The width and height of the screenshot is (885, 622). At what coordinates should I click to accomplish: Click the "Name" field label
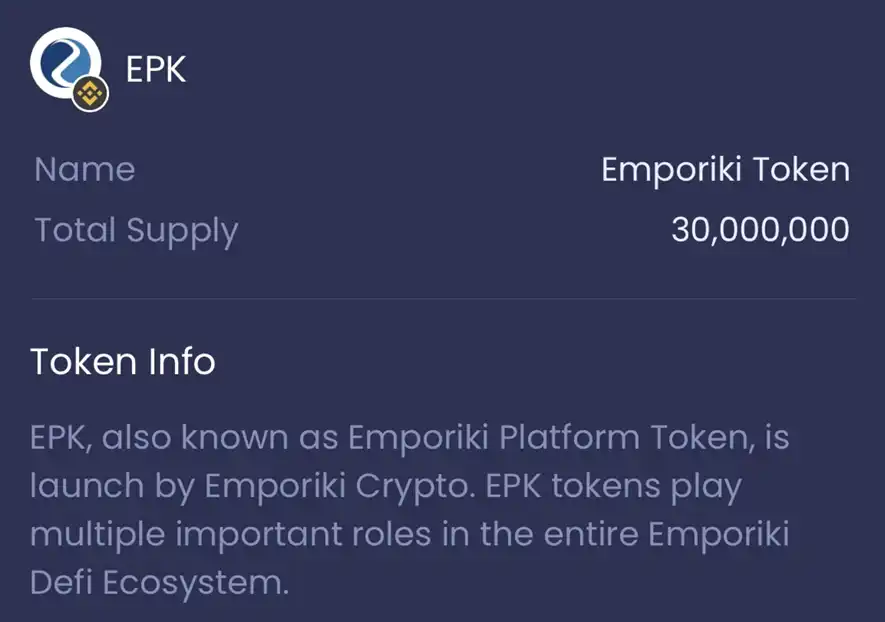pos(85,169)
